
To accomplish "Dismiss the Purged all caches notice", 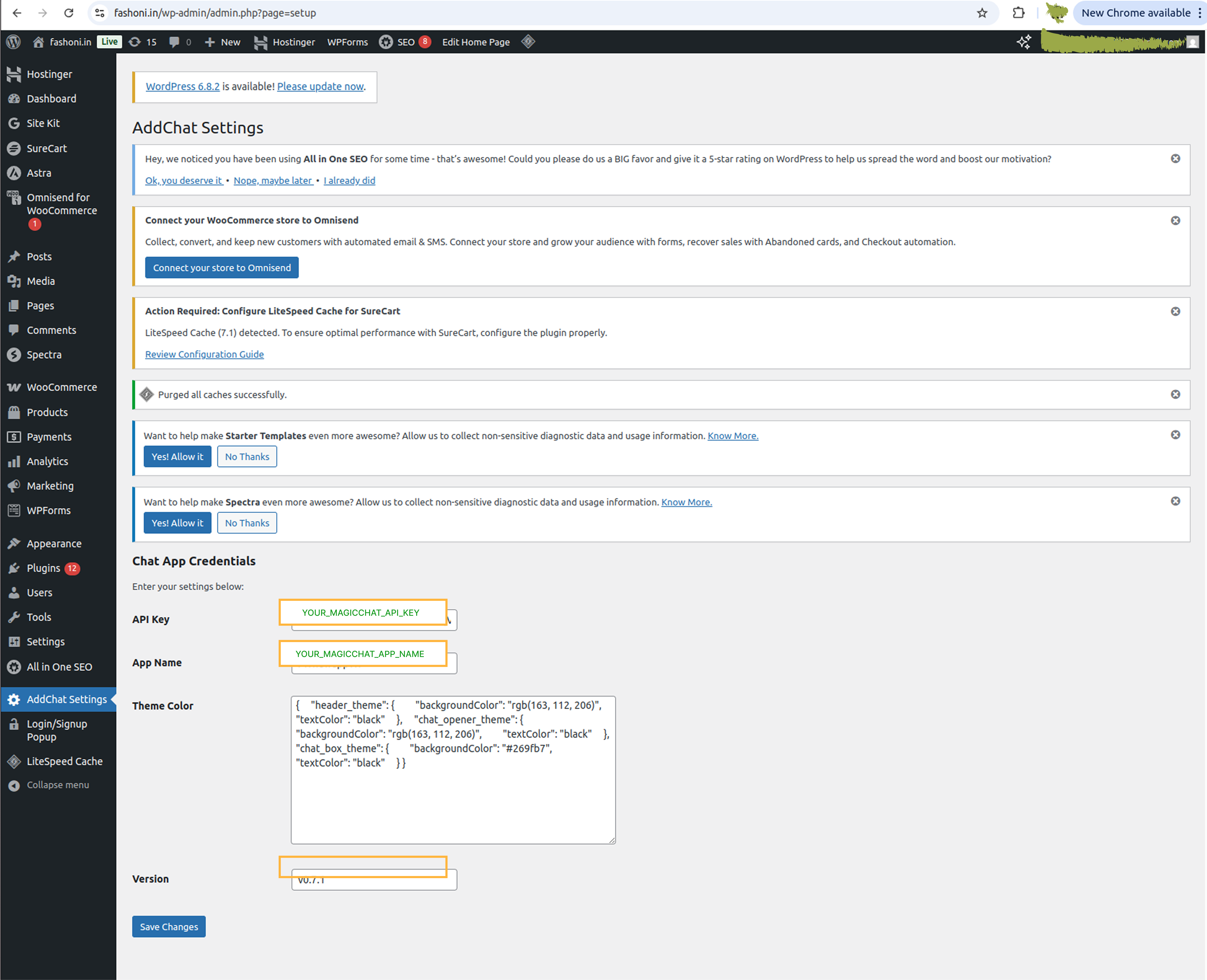I will (1175, 394).
